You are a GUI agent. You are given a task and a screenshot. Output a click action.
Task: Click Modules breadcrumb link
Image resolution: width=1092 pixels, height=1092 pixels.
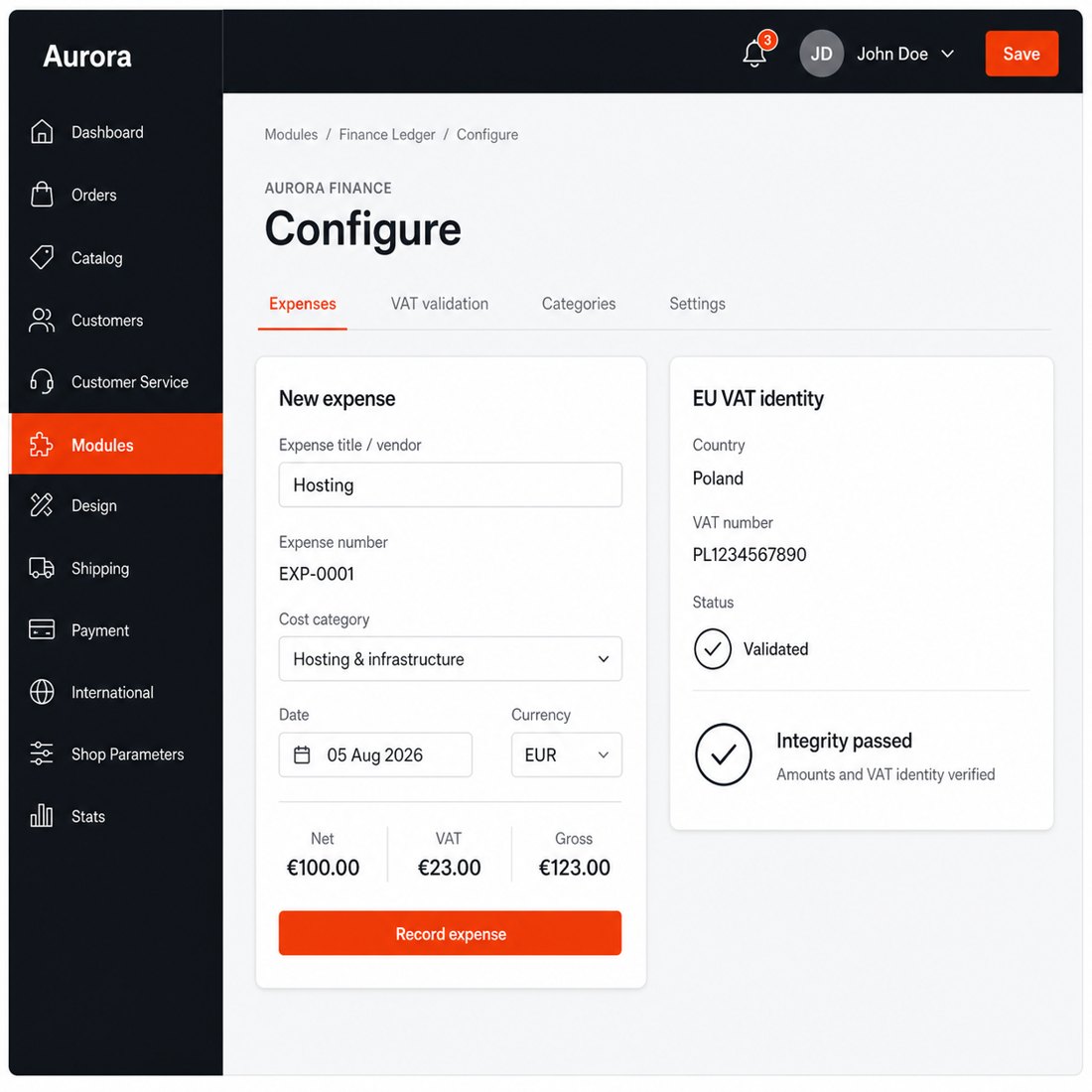[x=291, y=134]
